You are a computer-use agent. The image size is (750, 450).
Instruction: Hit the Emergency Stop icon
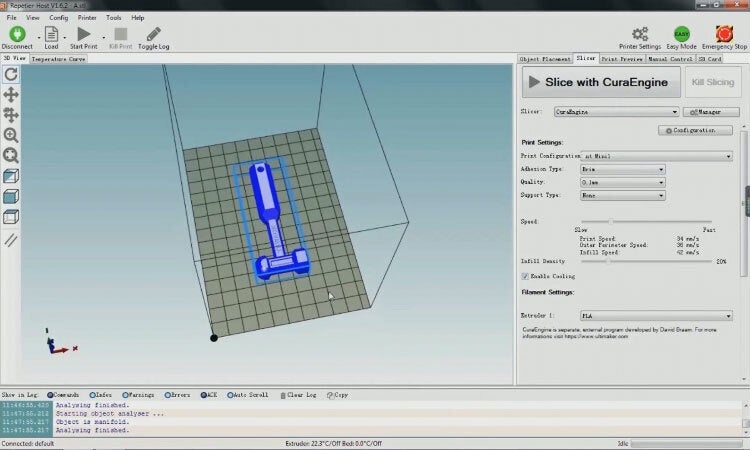pyautogui.click(x=725, y=33)
